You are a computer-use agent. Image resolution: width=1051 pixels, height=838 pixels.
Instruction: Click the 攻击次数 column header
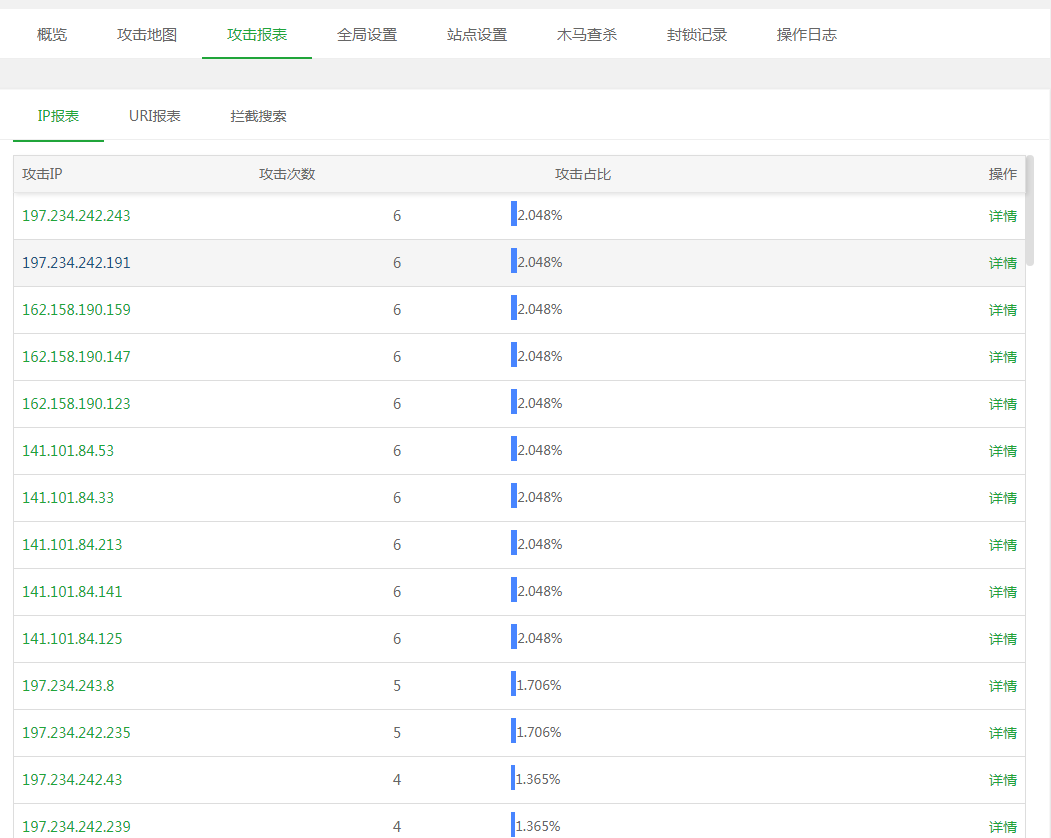[x=287, y=174]
